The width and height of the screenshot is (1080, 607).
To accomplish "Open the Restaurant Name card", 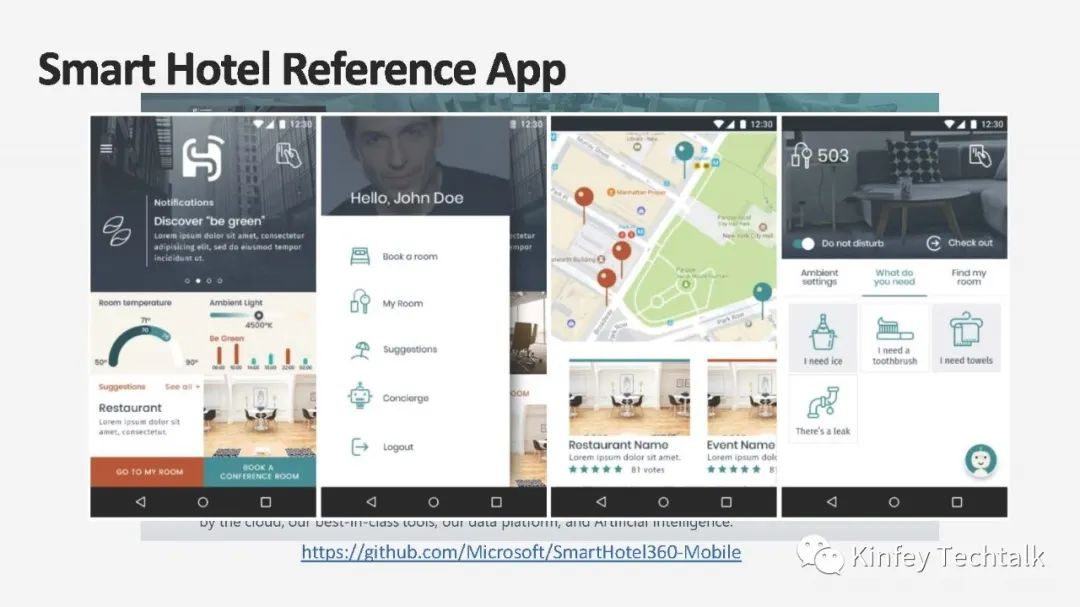I will [629, 417].
